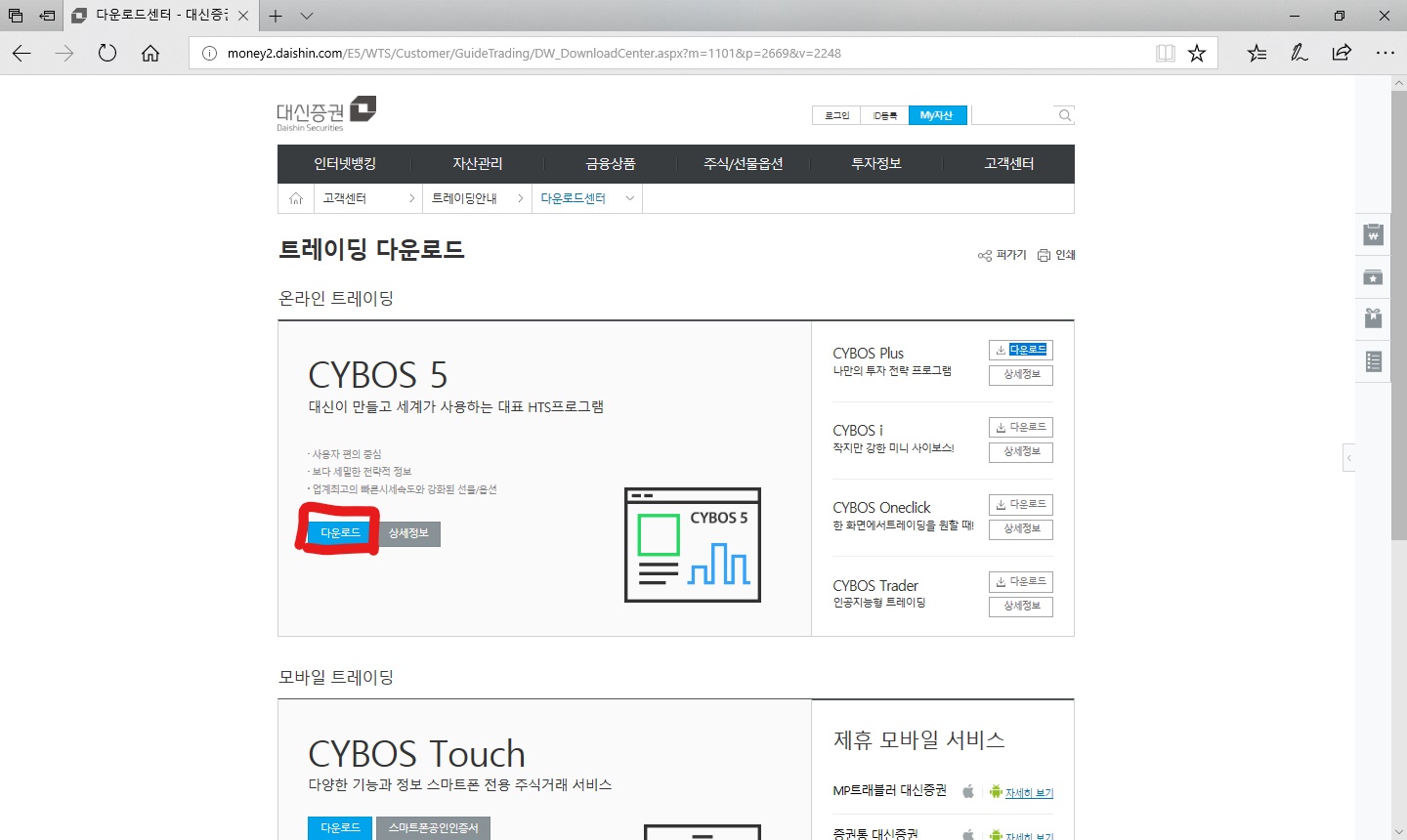1407x840 pixels.
Task: Click the site search input field
Action: 1014,115
